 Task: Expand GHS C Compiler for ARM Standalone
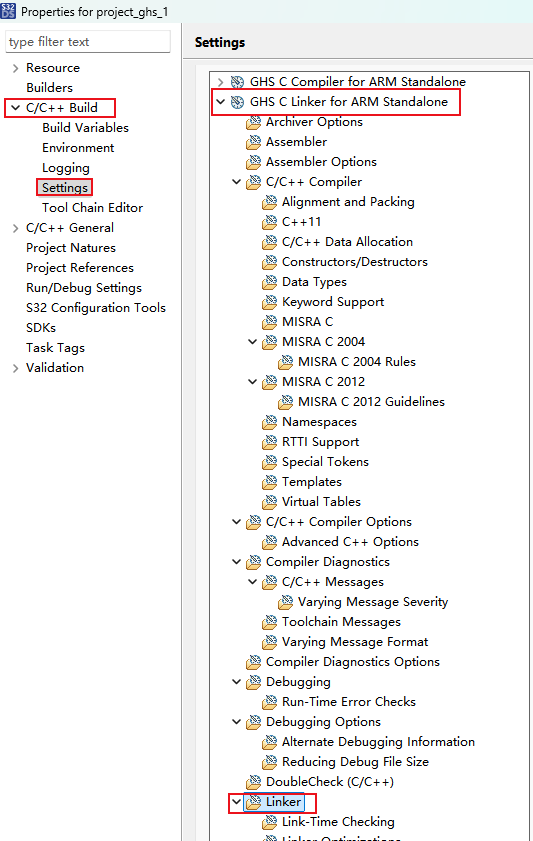pos(220,82)
